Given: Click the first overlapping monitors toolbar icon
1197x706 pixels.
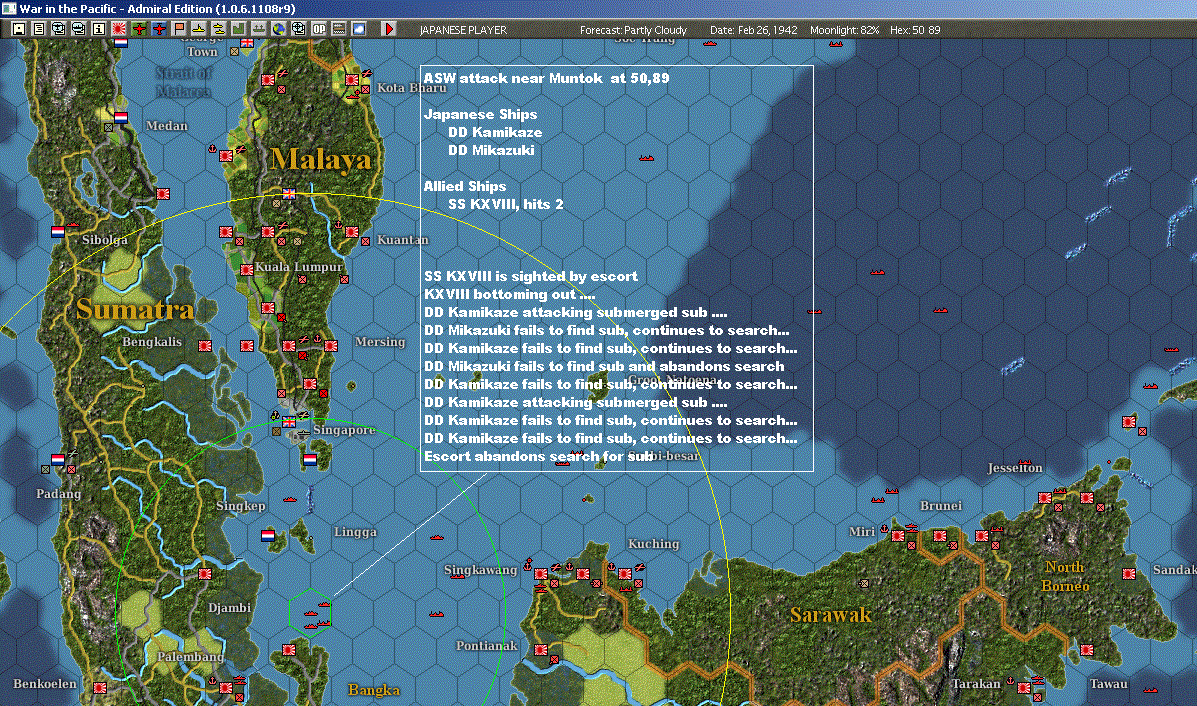Looking at the screenshot, I should click(59, 29).
